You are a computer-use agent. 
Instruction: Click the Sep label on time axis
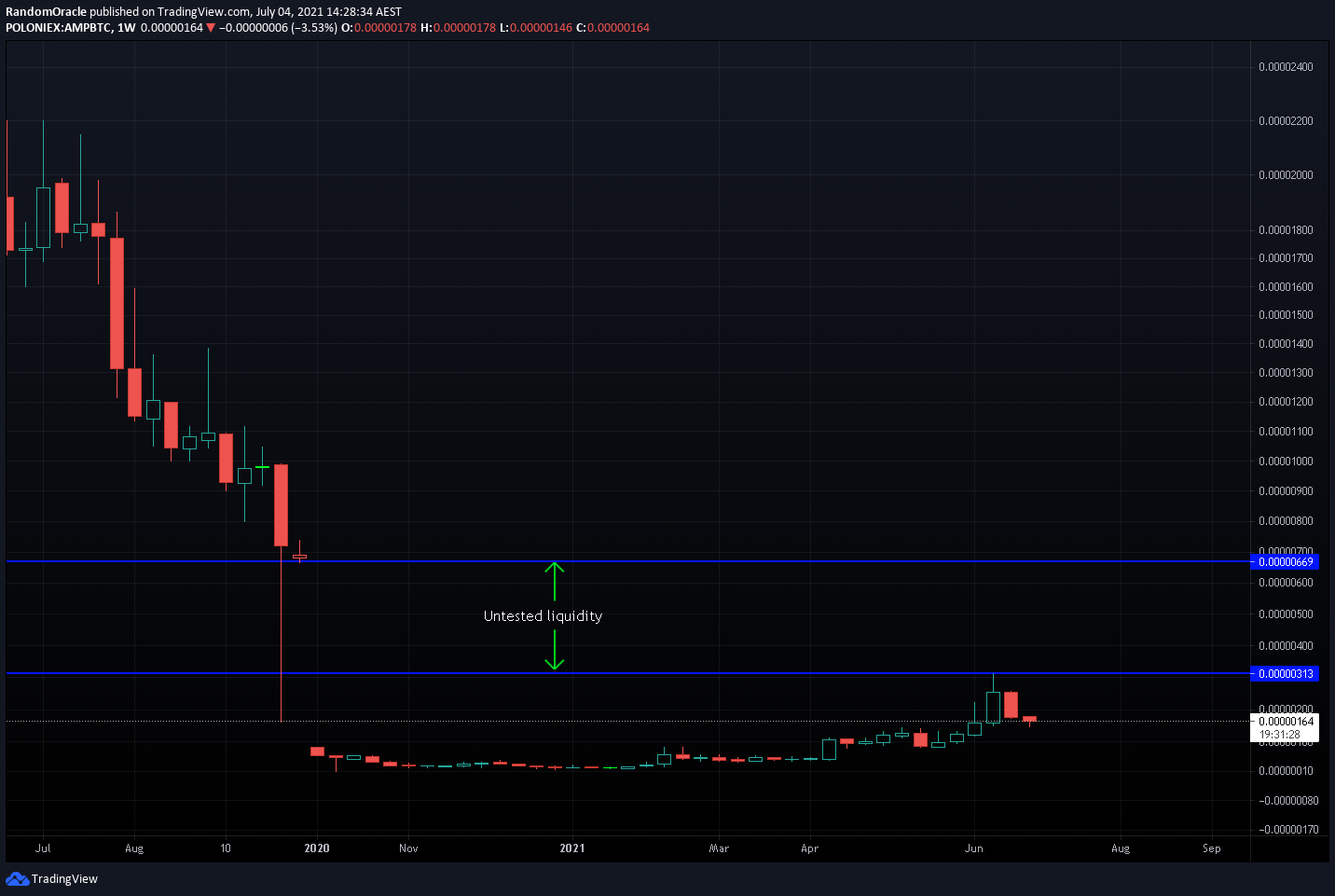pyautogui.click(x=1211, y=848)
